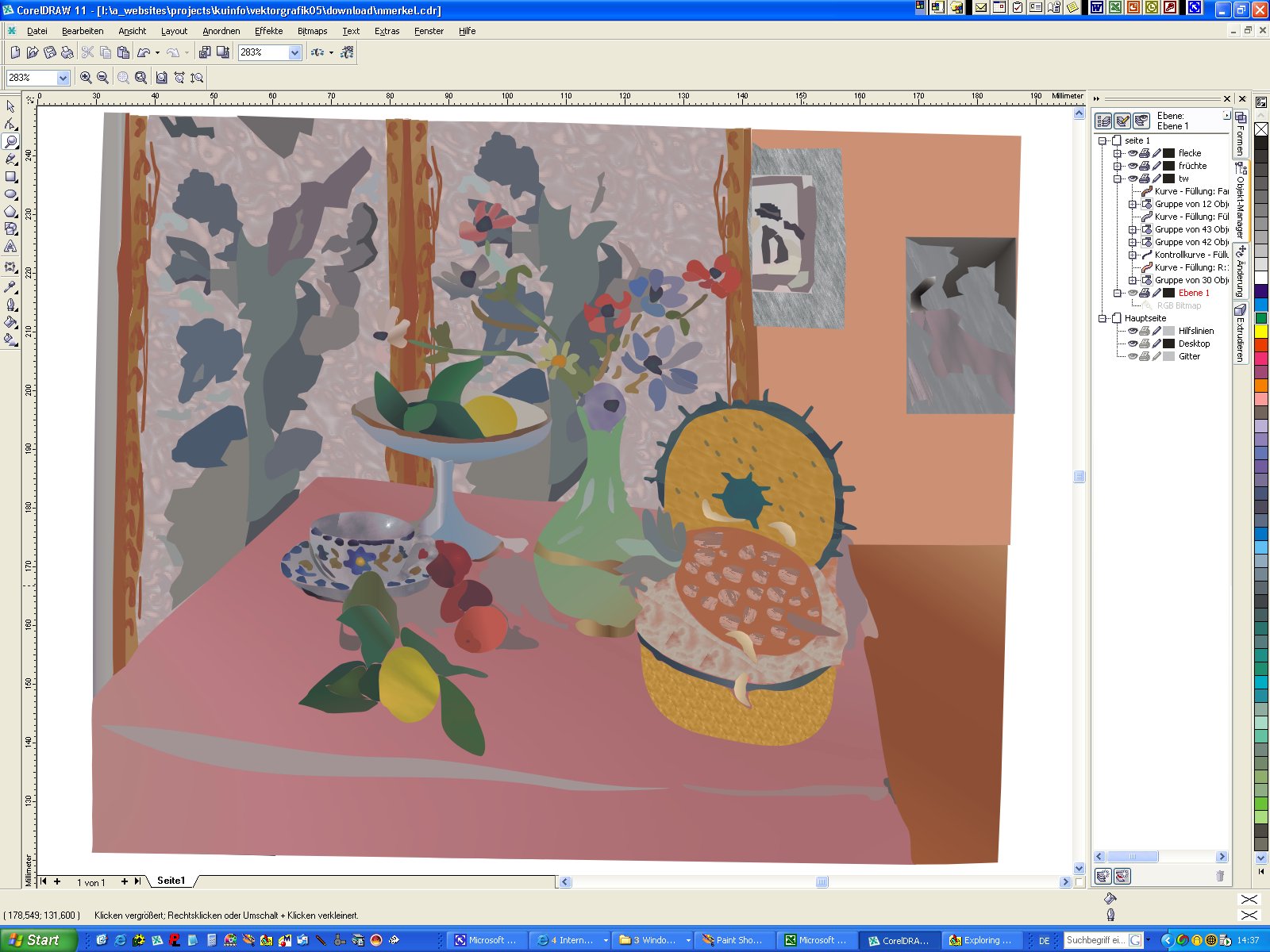Switch to the Formen docker tab
Image resolution: width=1270 pixels, height=952 pixels.
1240,133
